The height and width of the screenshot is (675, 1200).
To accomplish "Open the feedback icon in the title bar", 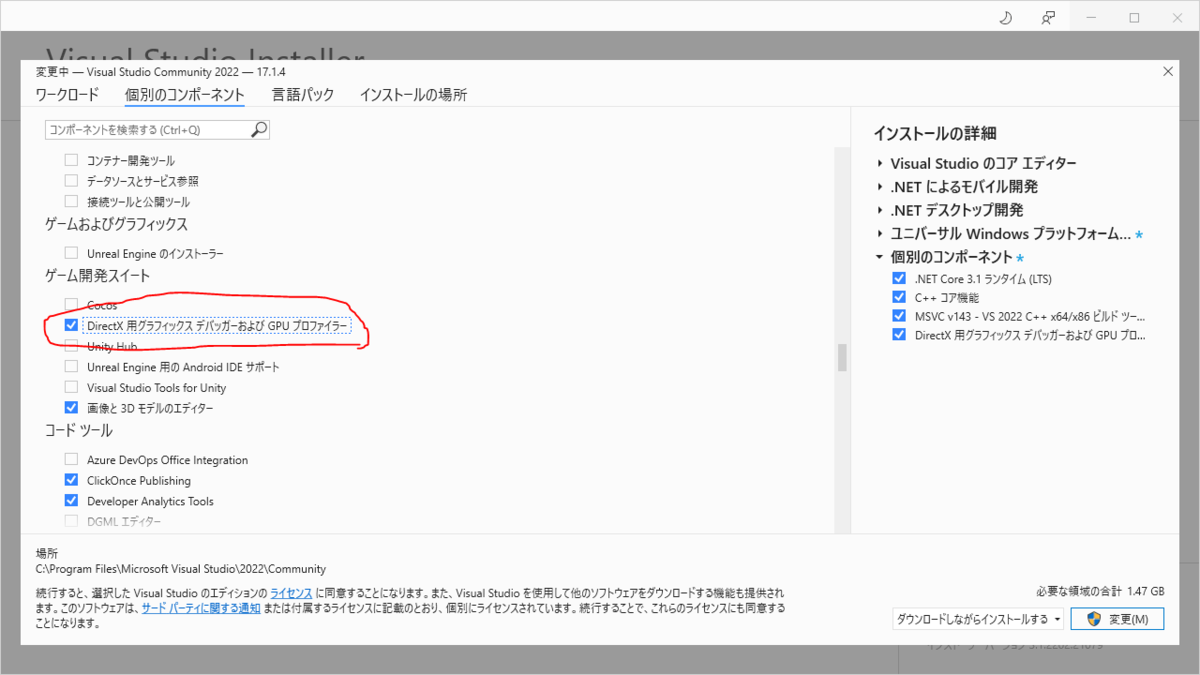I will (x=1047, y=17).
